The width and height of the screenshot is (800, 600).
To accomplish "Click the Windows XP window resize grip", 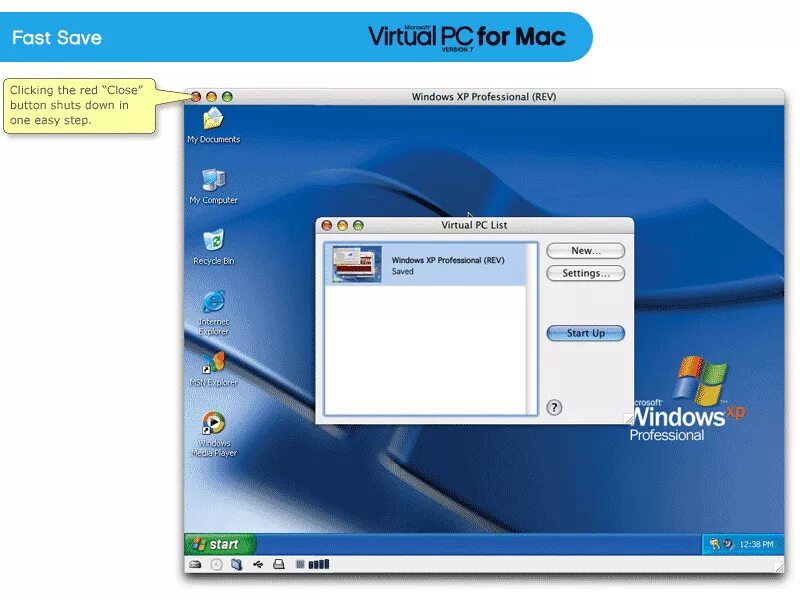I will [x=779, y=566].
